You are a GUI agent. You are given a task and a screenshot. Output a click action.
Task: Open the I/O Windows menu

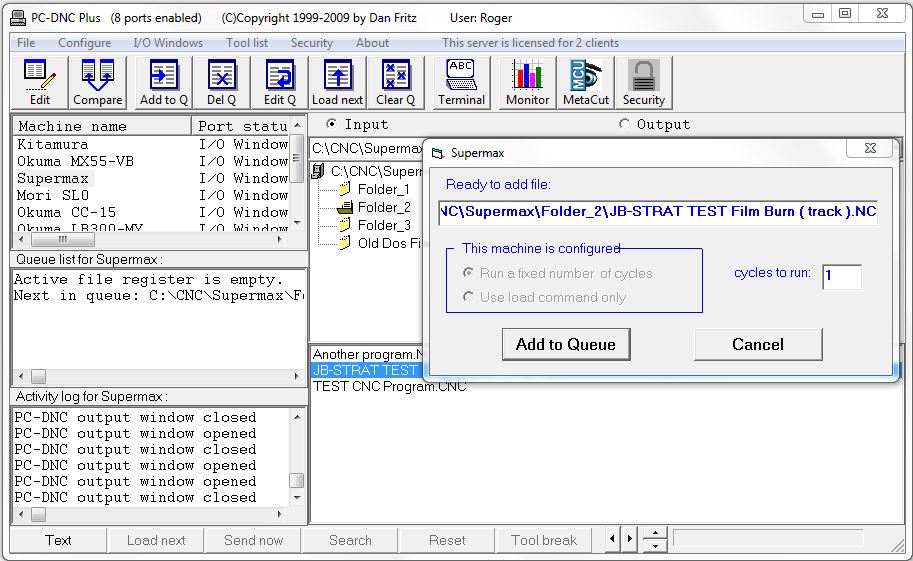tap(168, 43)
